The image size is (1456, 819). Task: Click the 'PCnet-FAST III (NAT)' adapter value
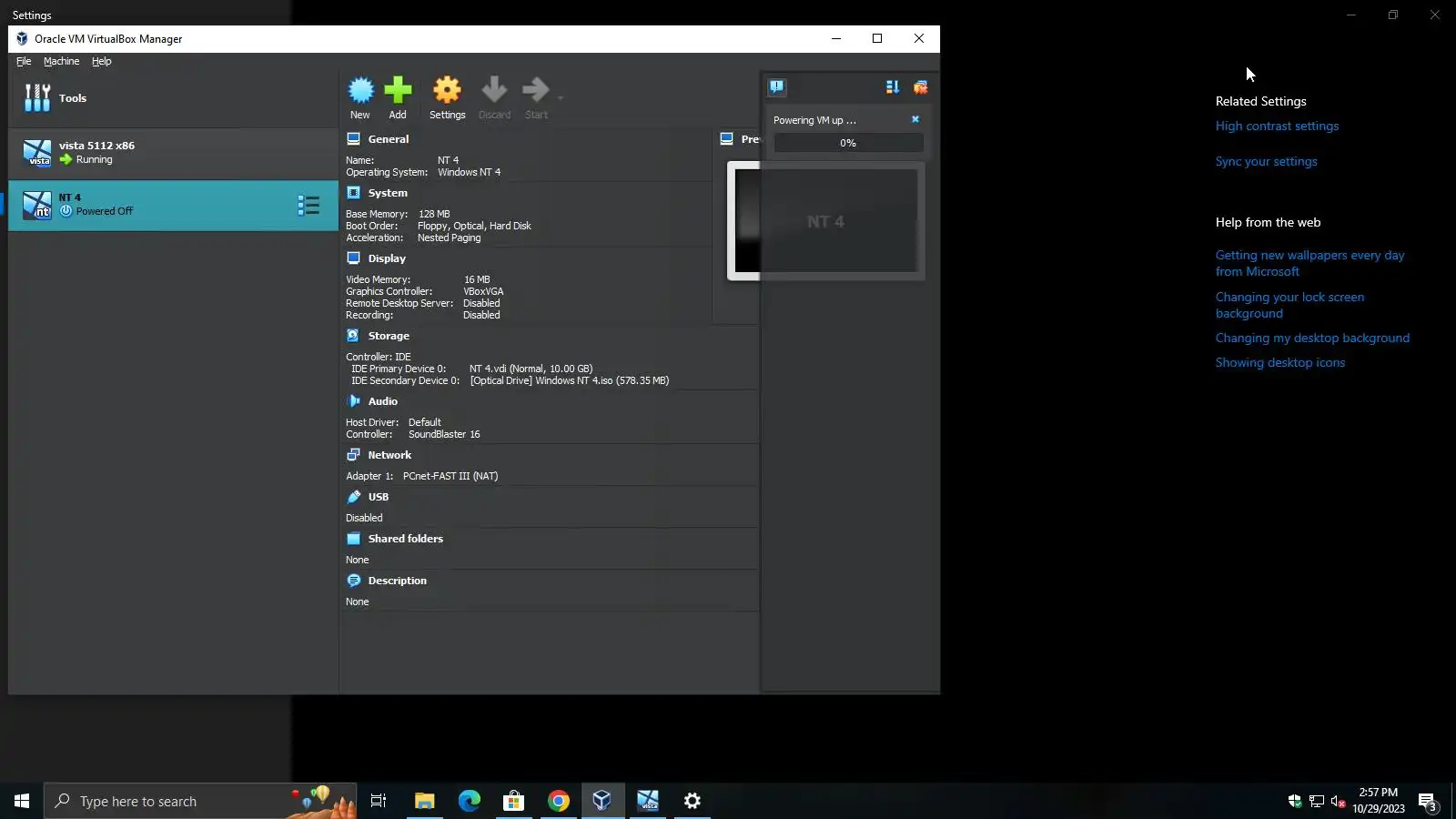tap(450, 477)
